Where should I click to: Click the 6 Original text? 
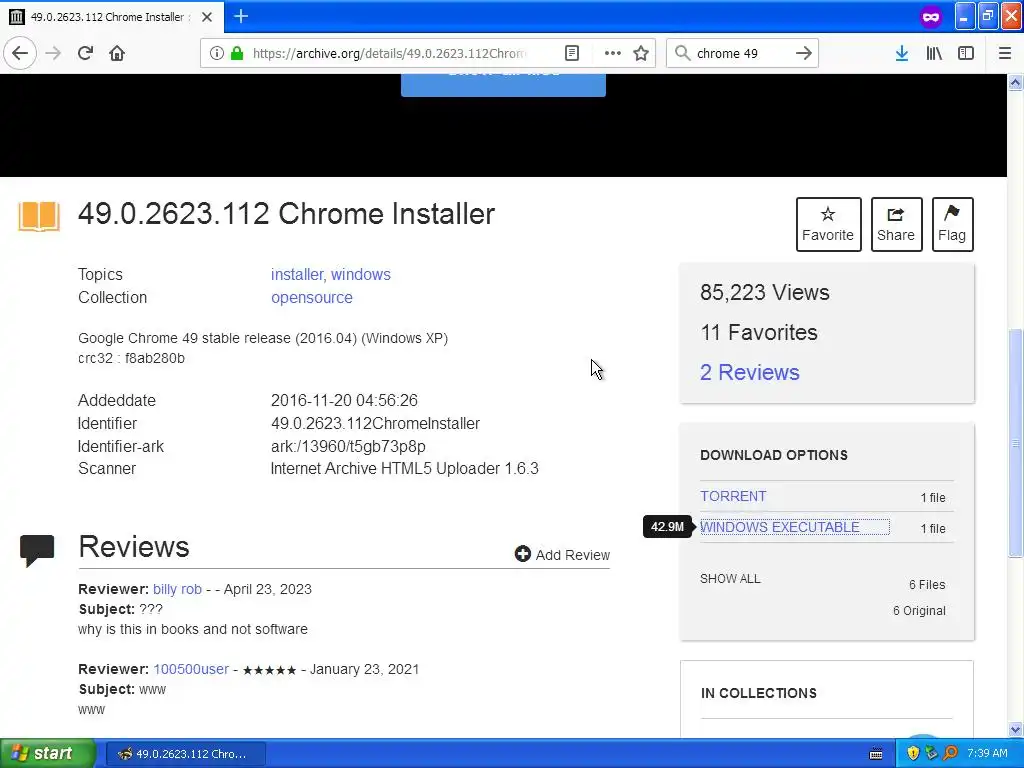coord(920,611)
